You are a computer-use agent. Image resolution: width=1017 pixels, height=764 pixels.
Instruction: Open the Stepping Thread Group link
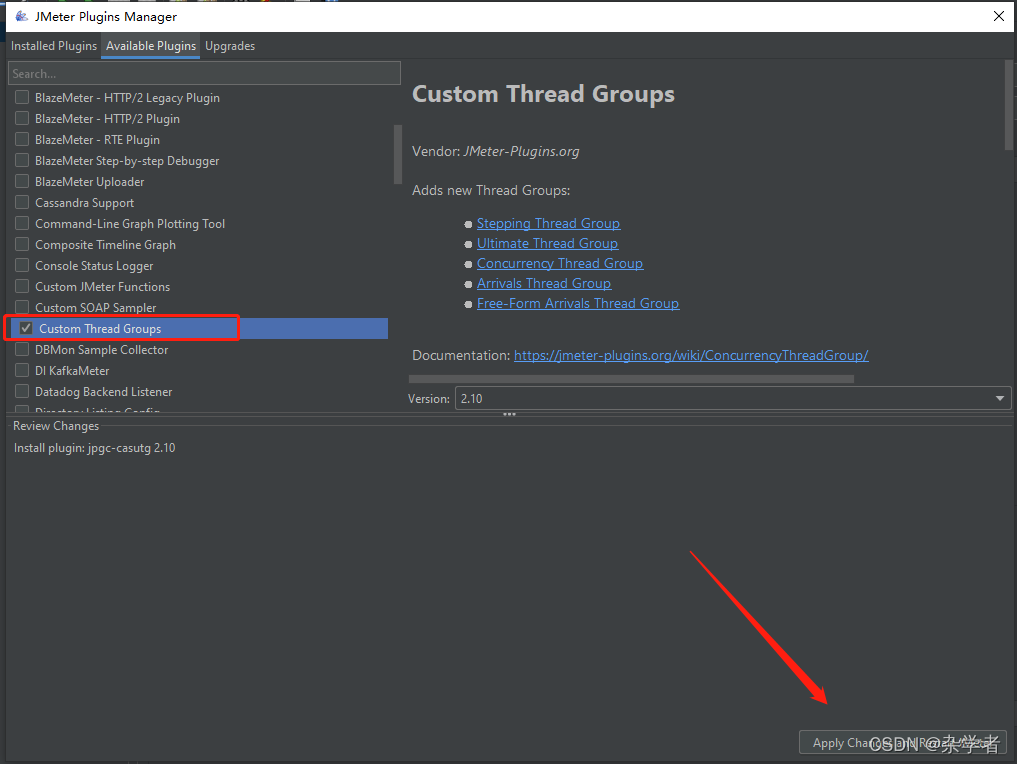[x=548, y=223]
